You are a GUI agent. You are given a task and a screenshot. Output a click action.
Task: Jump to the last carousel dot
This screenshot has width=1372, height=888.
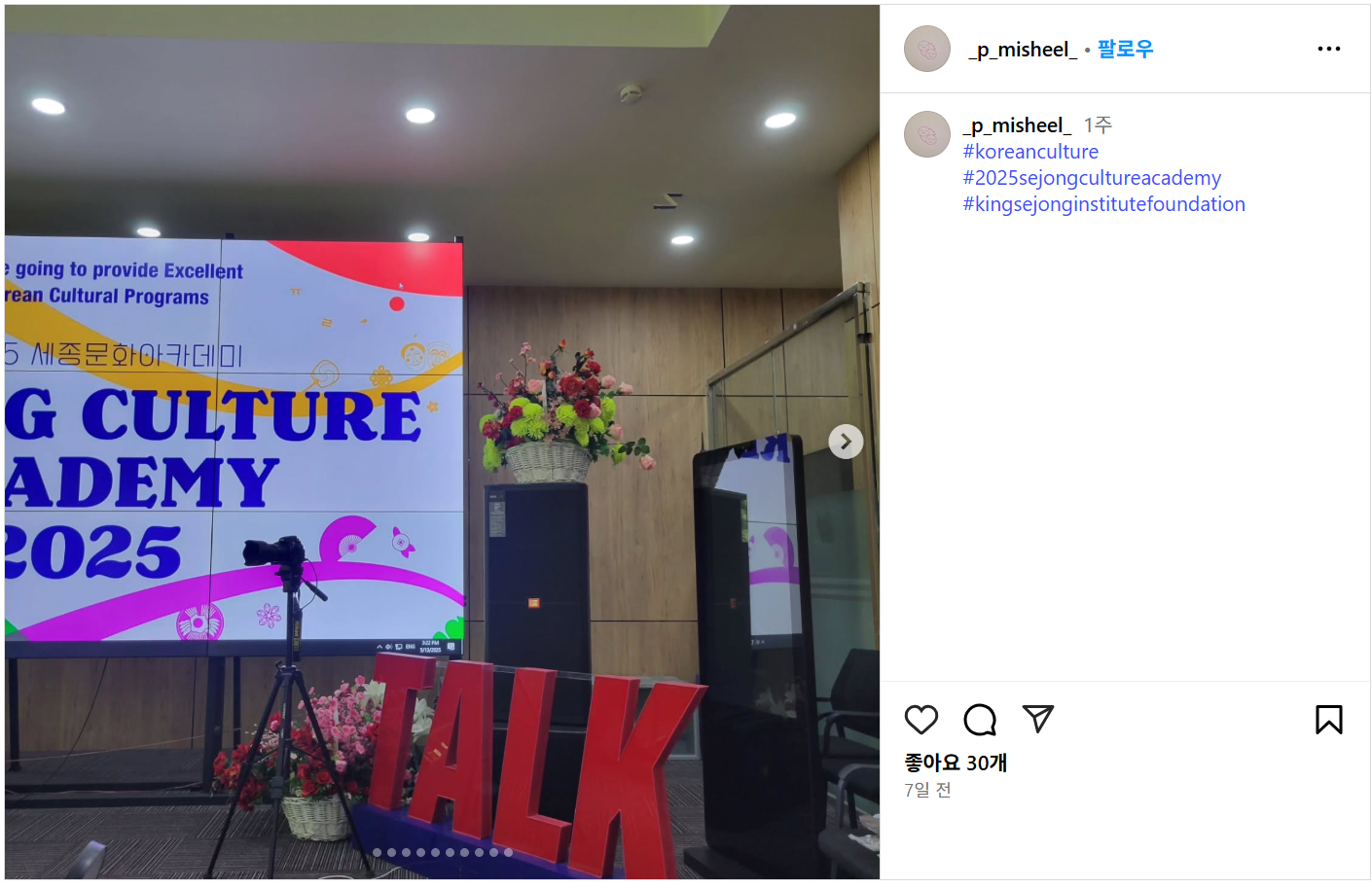(x=508, y=852)
